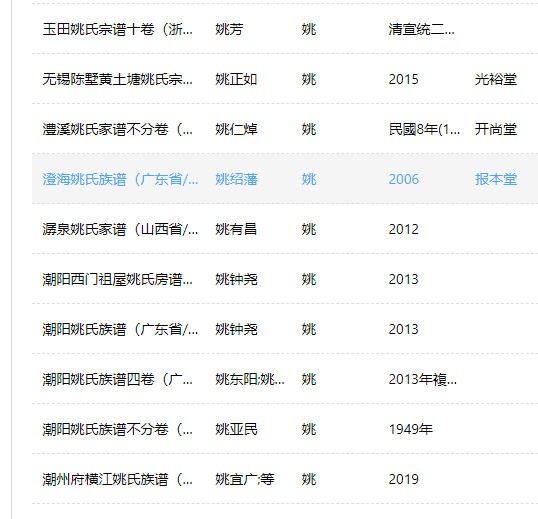Click hall name 光裕堂
The image size is (538, 519).
pos(496,80)
